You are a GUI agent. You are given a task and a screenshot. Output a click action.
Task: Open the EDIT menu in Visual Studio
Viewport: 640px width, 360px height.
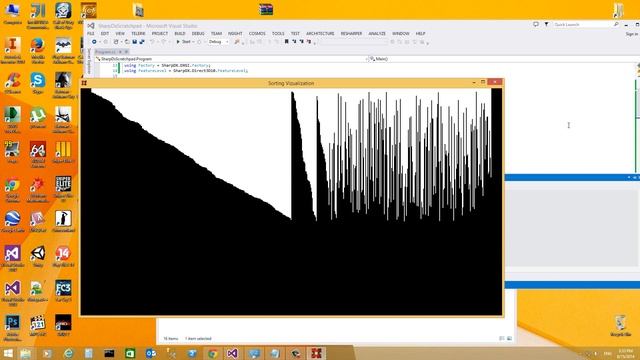tap(105, 33)
